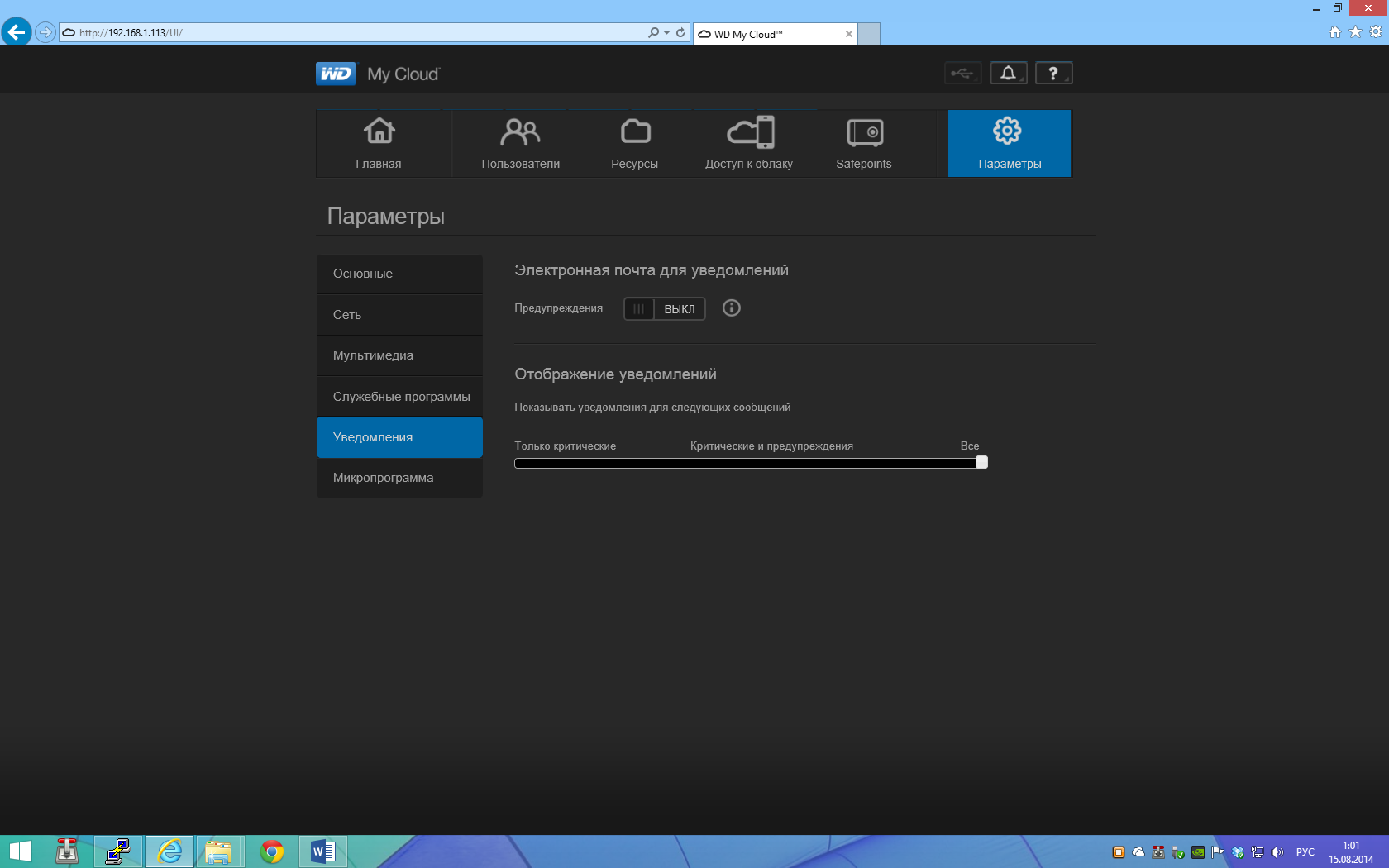Click the browser Back arrow button
The image size is (1389, 868).
tap(16, 32)
